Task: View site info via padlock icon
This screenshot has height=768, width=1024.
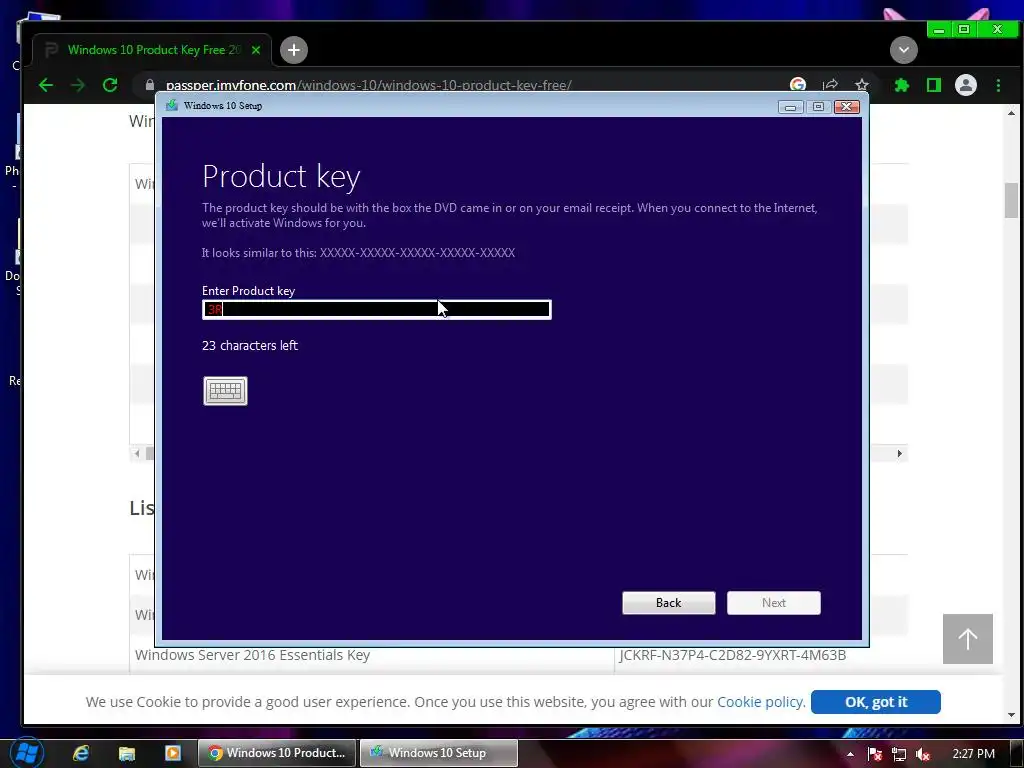Action: tap(150, 85)
